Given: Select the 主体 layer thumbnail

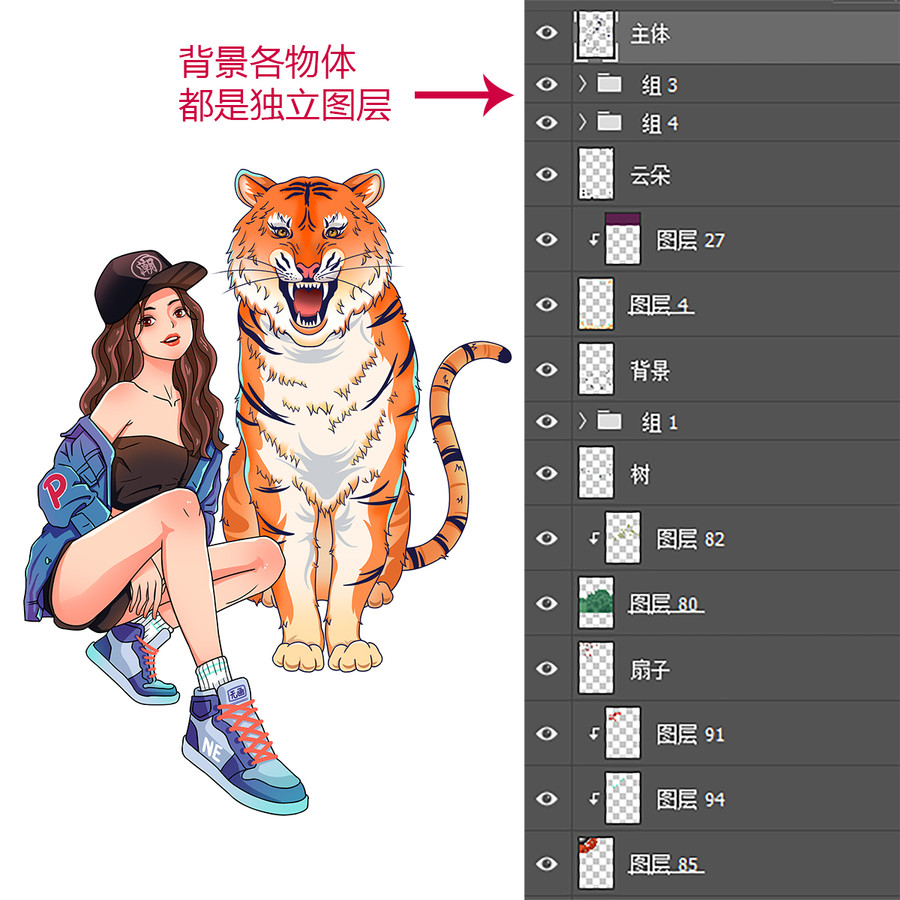Looking at the screenshot, I should coord(596,34).
